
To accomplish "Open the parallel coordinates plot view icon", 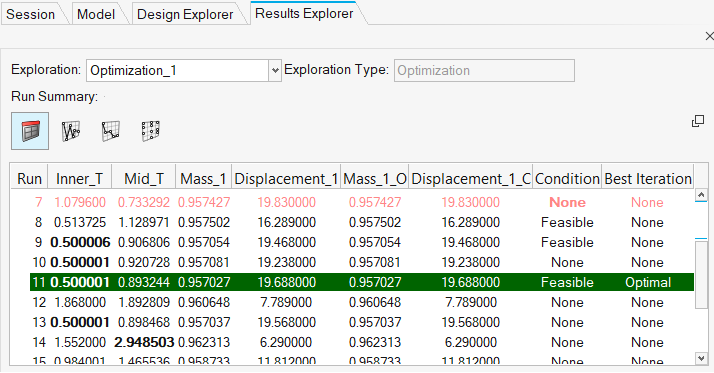I will [71, 131].
